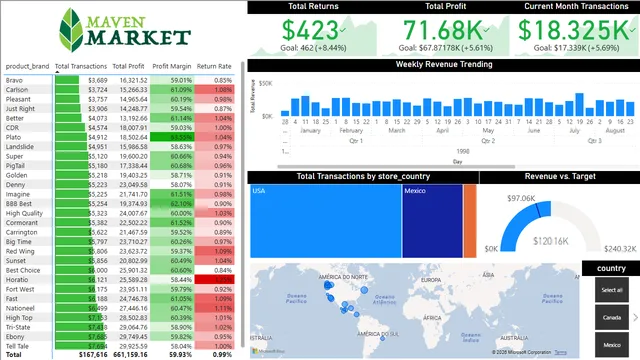The width and height of the screenshot is (640, 360).
Task: Click the Microsoft Bing logo on map
Action: [x=269, y=351]
